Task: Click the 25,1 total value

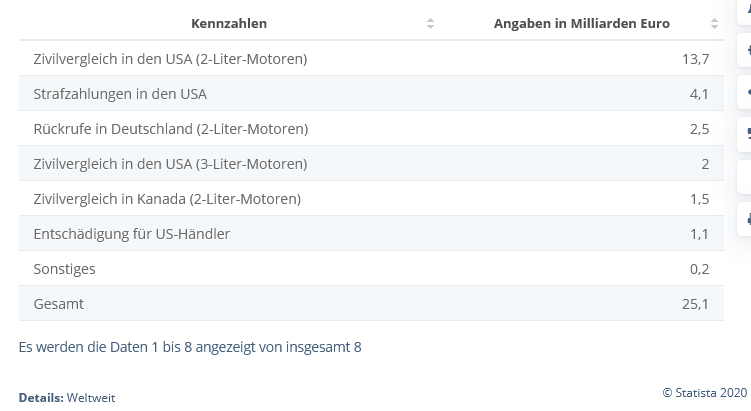Action: click(x=695, y=304)
